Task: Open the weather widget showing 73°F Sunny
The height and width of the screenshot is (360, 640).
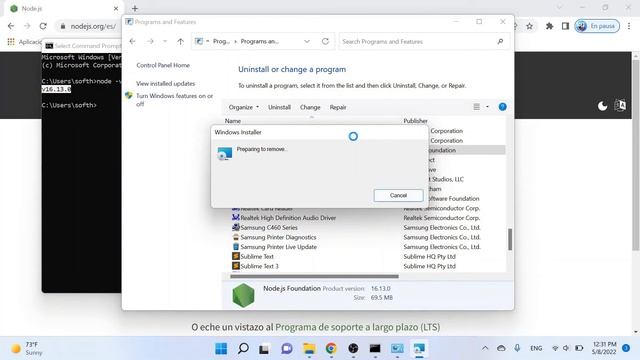Action: click(27, 348)
